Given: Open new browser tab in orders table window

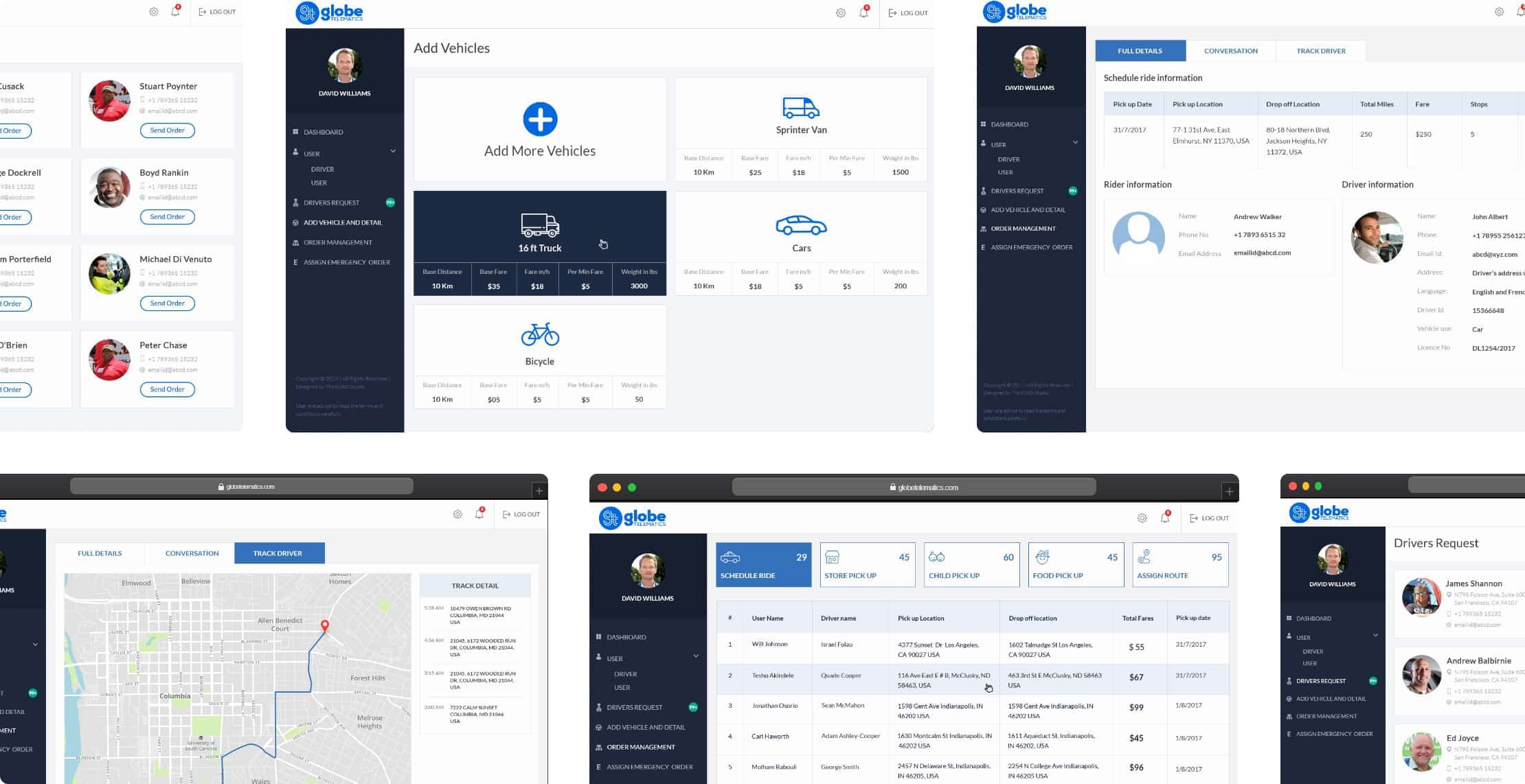Looking at the screenshot, I should pyautogui.click(x=1230, y=491).
